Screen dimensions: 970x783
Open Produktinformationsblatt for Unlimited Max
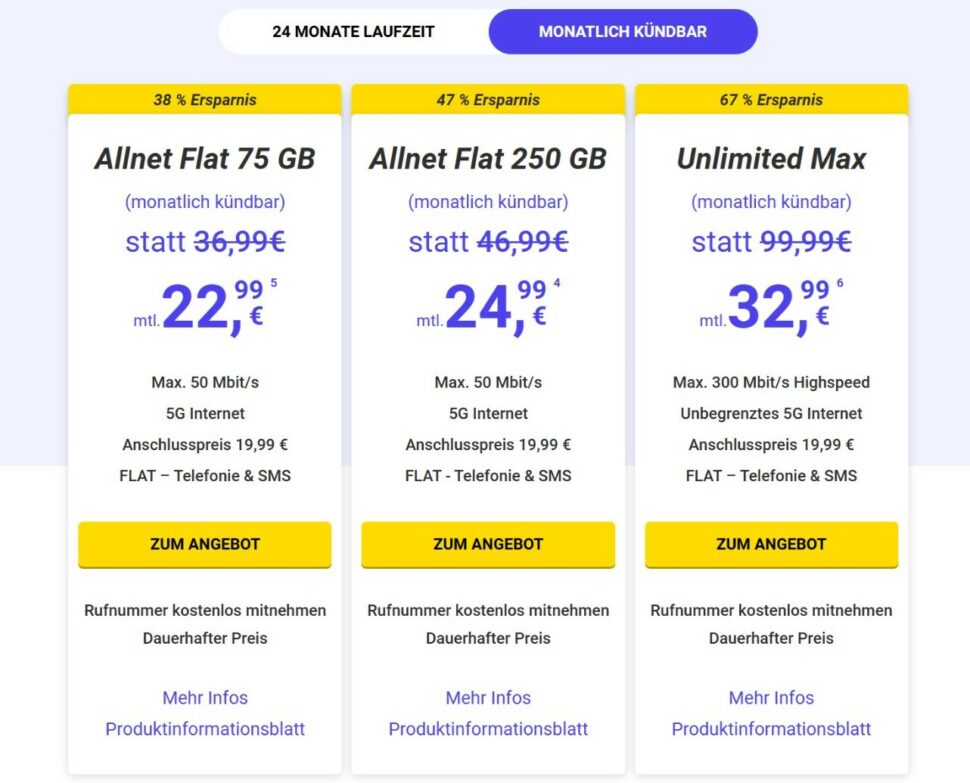(771, 729)
